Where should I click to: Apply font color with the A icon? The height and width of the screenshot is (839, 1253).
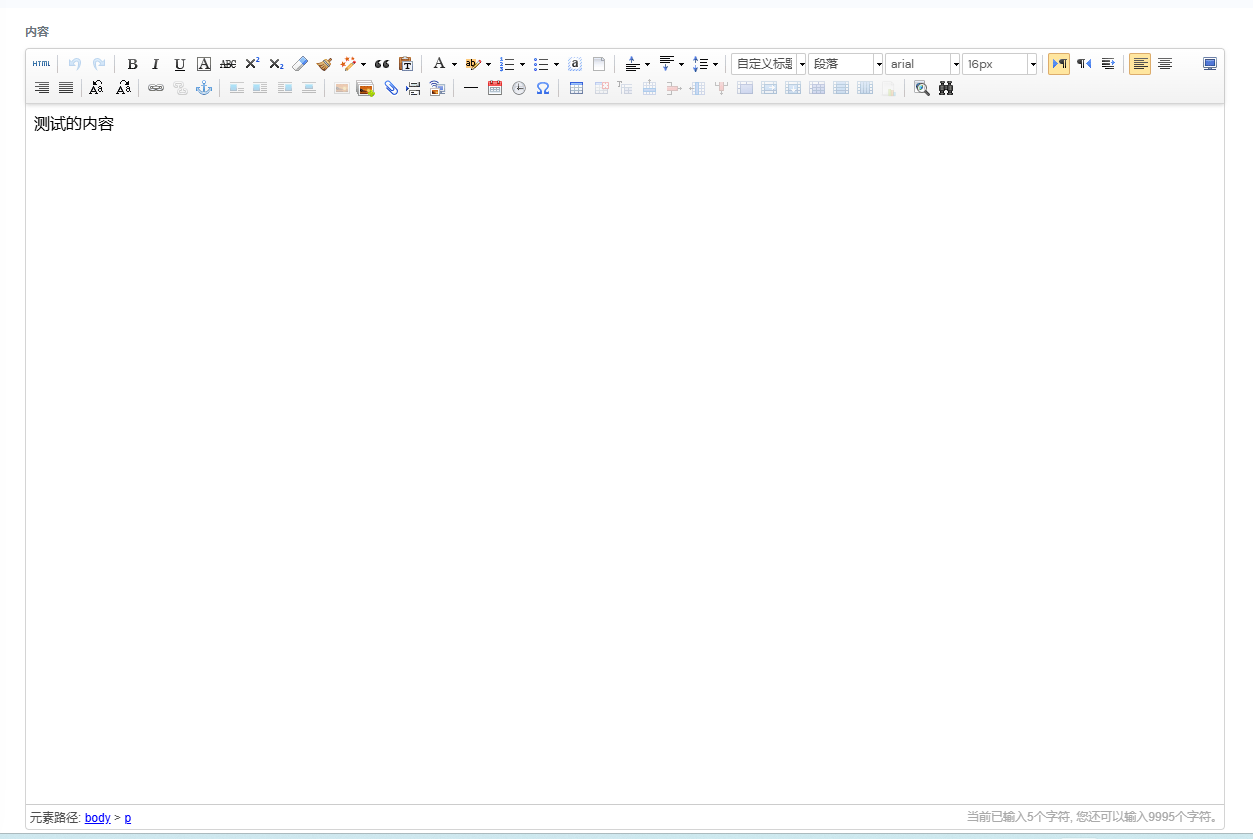(438, 64)
